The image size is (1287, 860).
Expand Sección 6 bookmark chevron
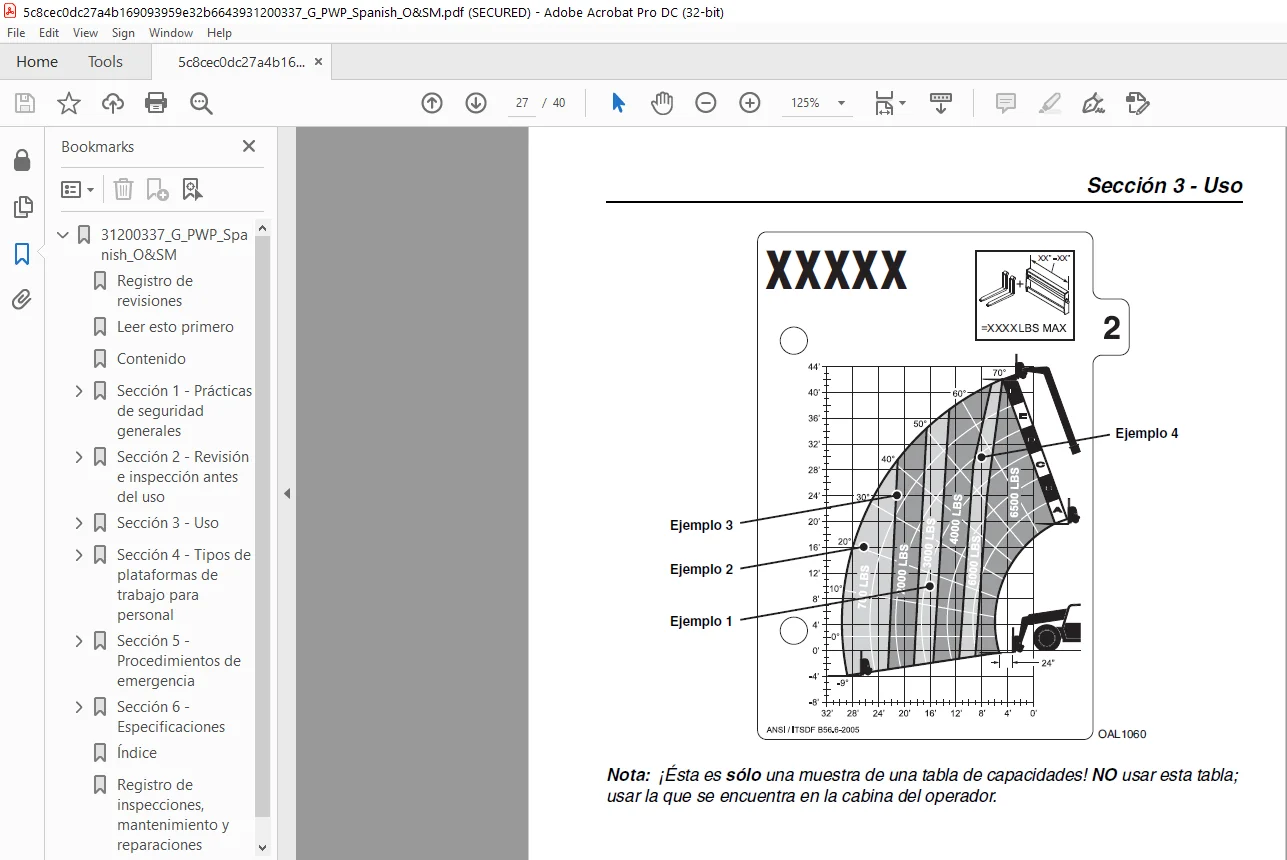(x=79, y=707)
